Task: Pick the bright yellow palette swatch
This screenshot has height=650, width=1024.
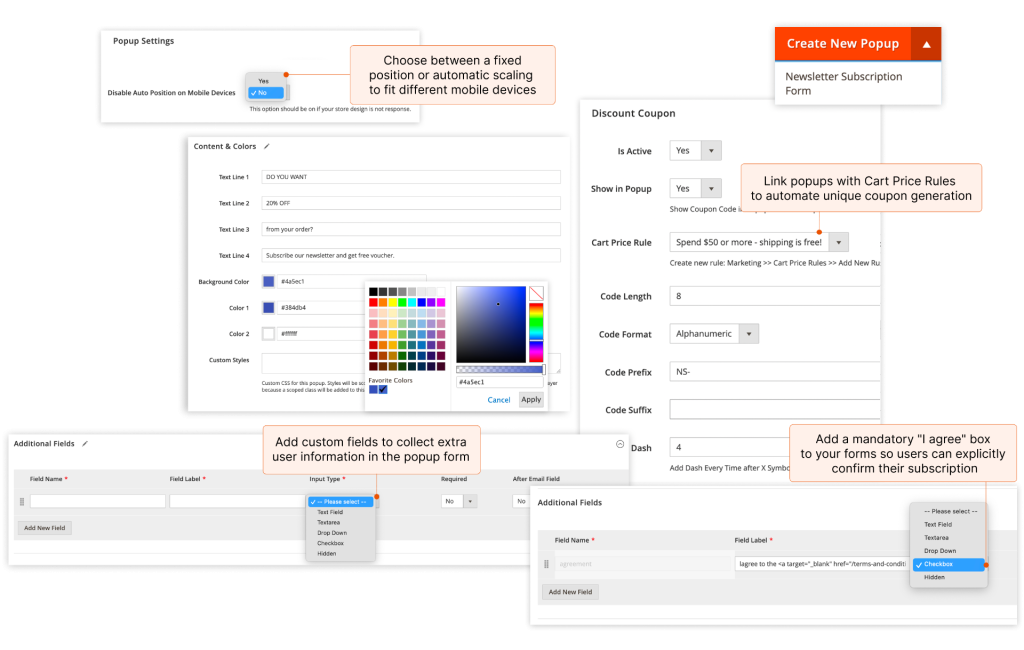Action: (392, 302)
